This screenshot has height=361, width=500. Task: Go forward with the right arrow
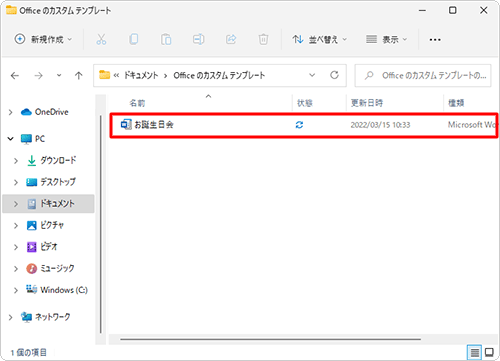(38, 76)
